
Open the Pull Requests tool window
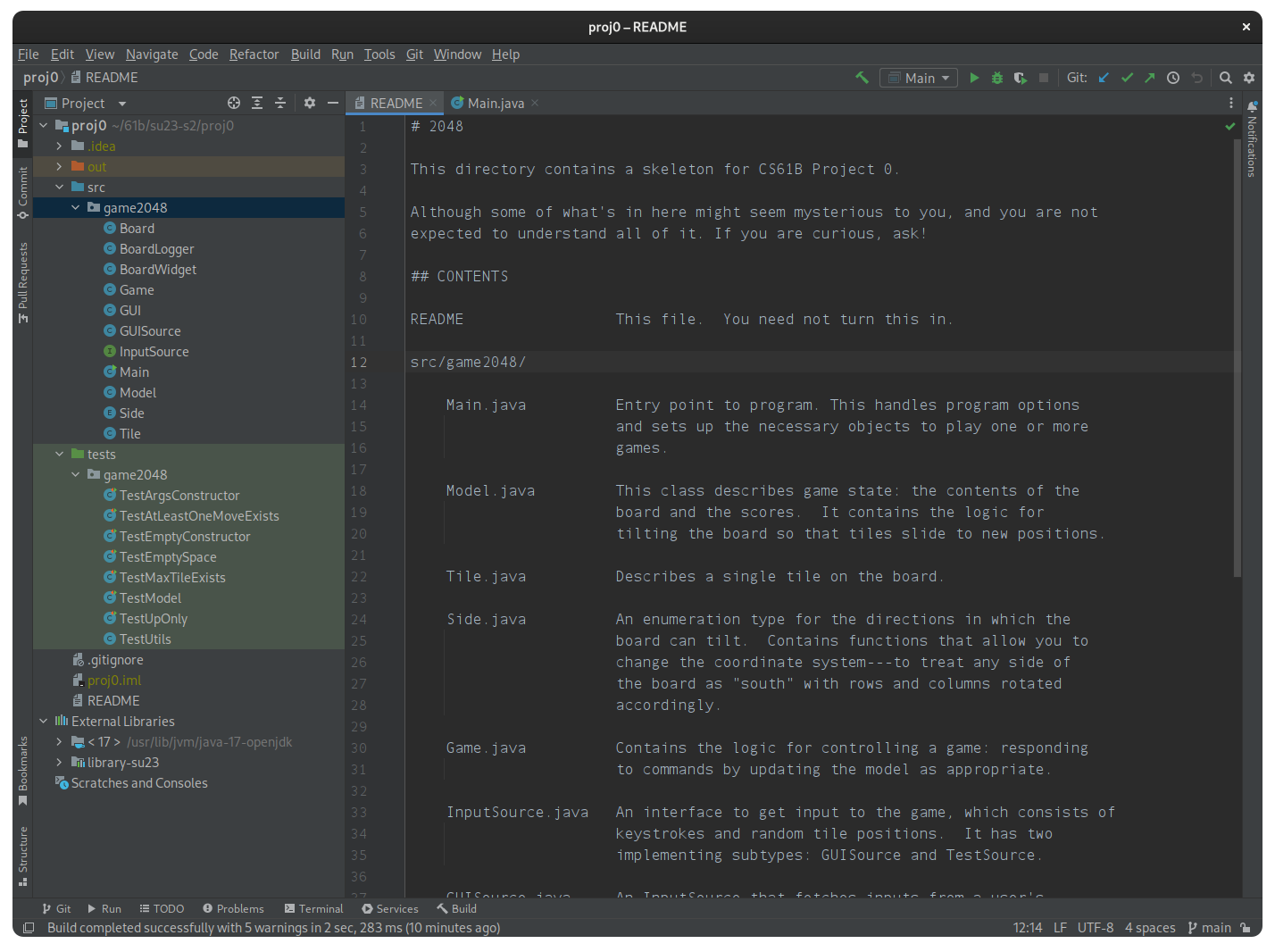22,282
